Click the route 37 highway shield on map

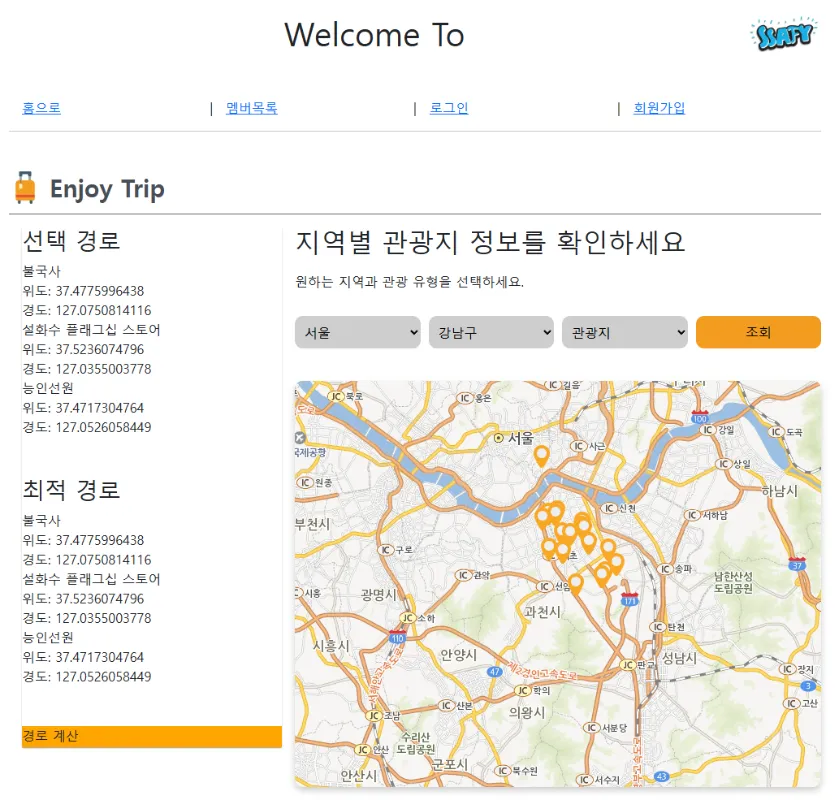tap(797, 563)
